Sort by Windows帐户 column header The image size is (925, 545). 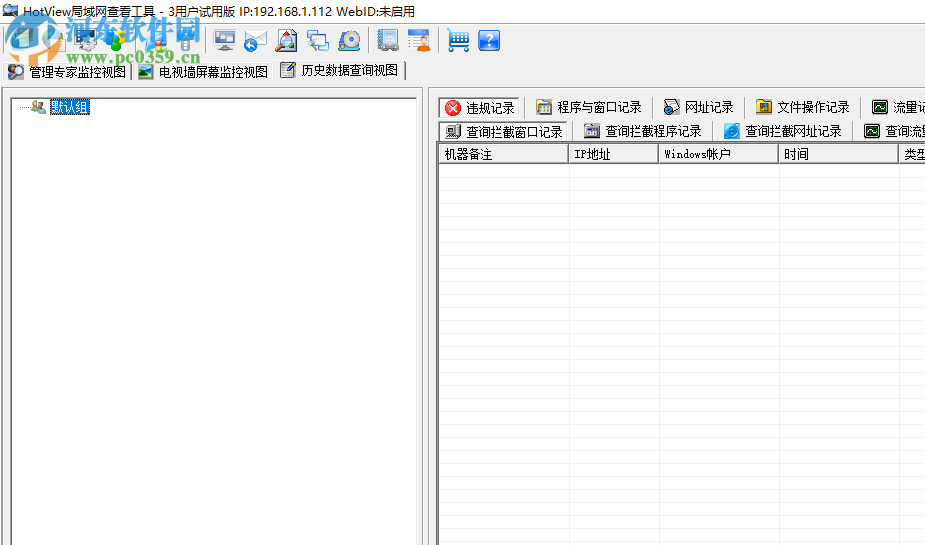tap(719, 155)
